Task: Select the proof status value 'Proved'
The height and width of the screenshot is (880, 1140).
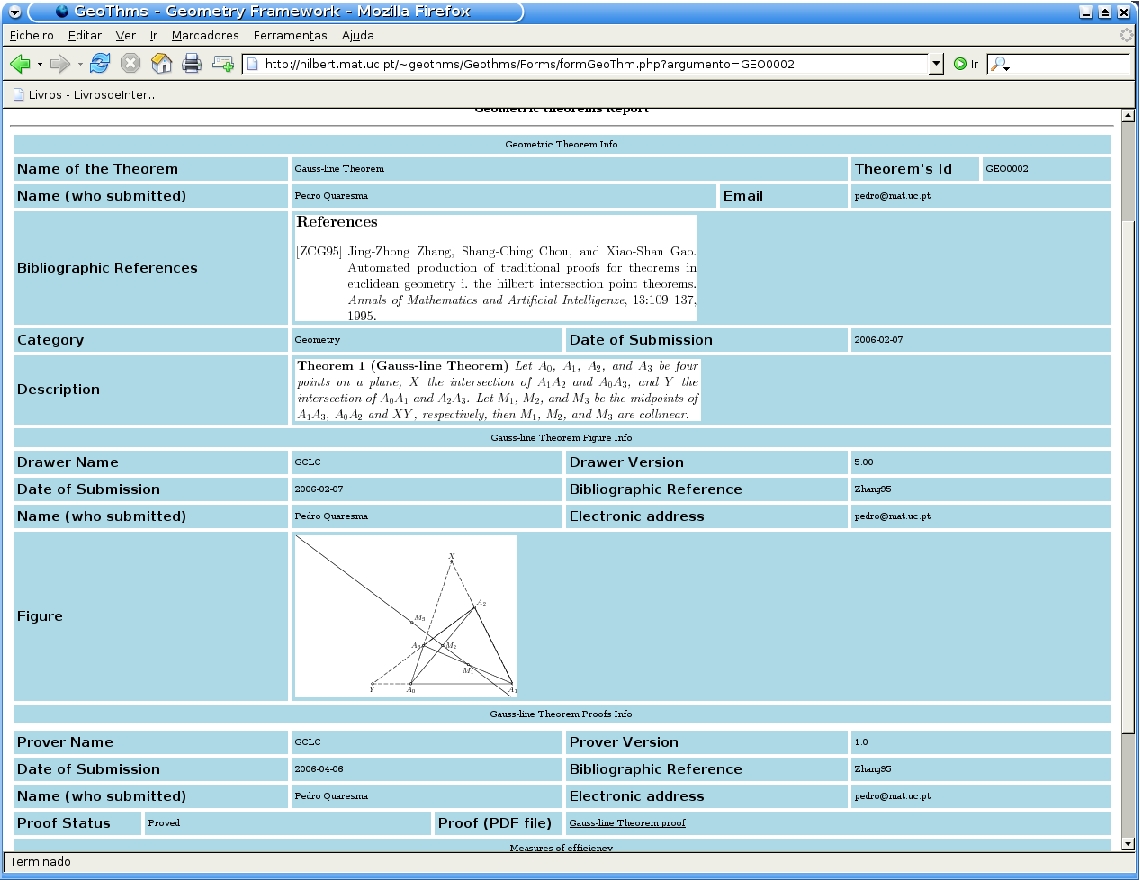Action: tap(164, 823)
